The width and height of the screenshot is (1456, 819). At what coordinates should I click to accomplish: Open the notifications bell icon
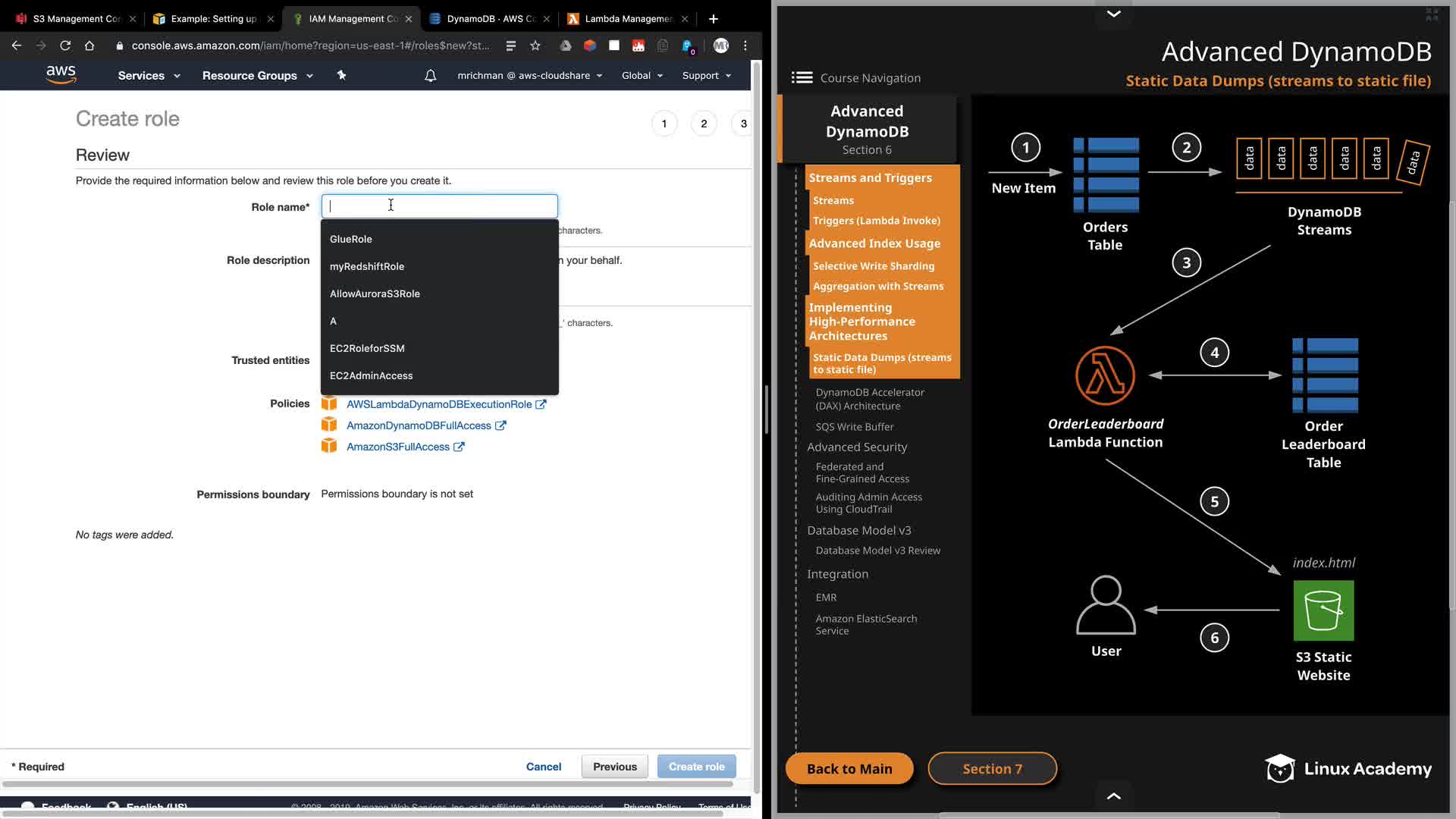(430, 76)
